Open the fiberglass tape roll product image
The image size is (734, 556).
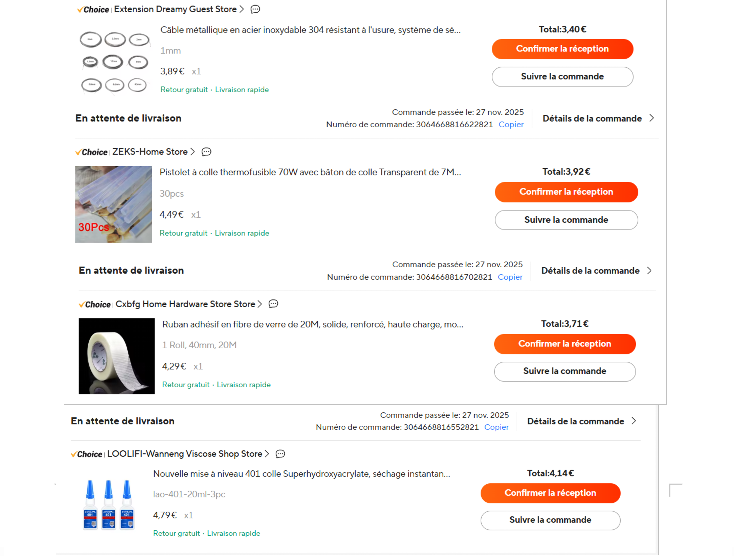(117, 356)
